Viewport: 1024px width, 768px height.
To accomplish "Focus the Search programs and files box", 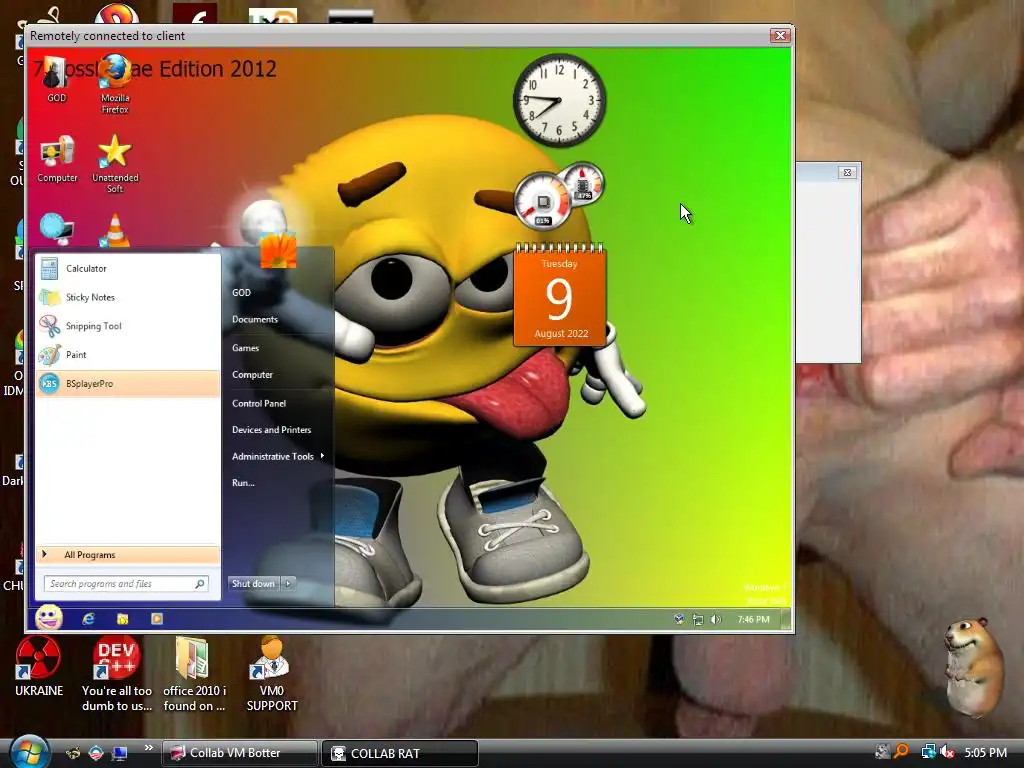I will [x=126, y=584].
